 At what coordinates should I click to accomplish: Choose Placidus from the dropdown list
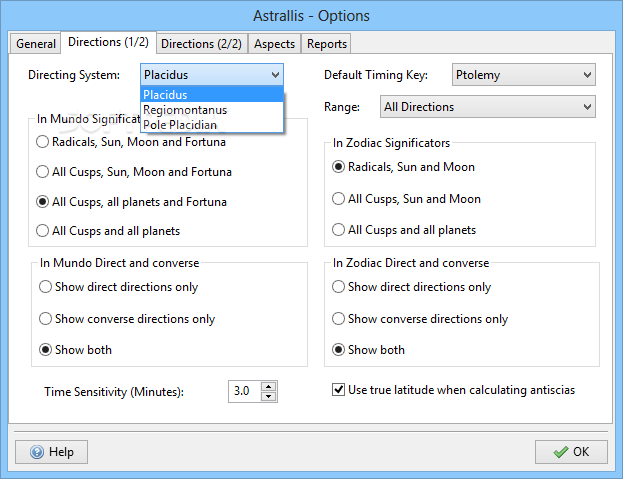pyautogui.click(x=212, y=95)
